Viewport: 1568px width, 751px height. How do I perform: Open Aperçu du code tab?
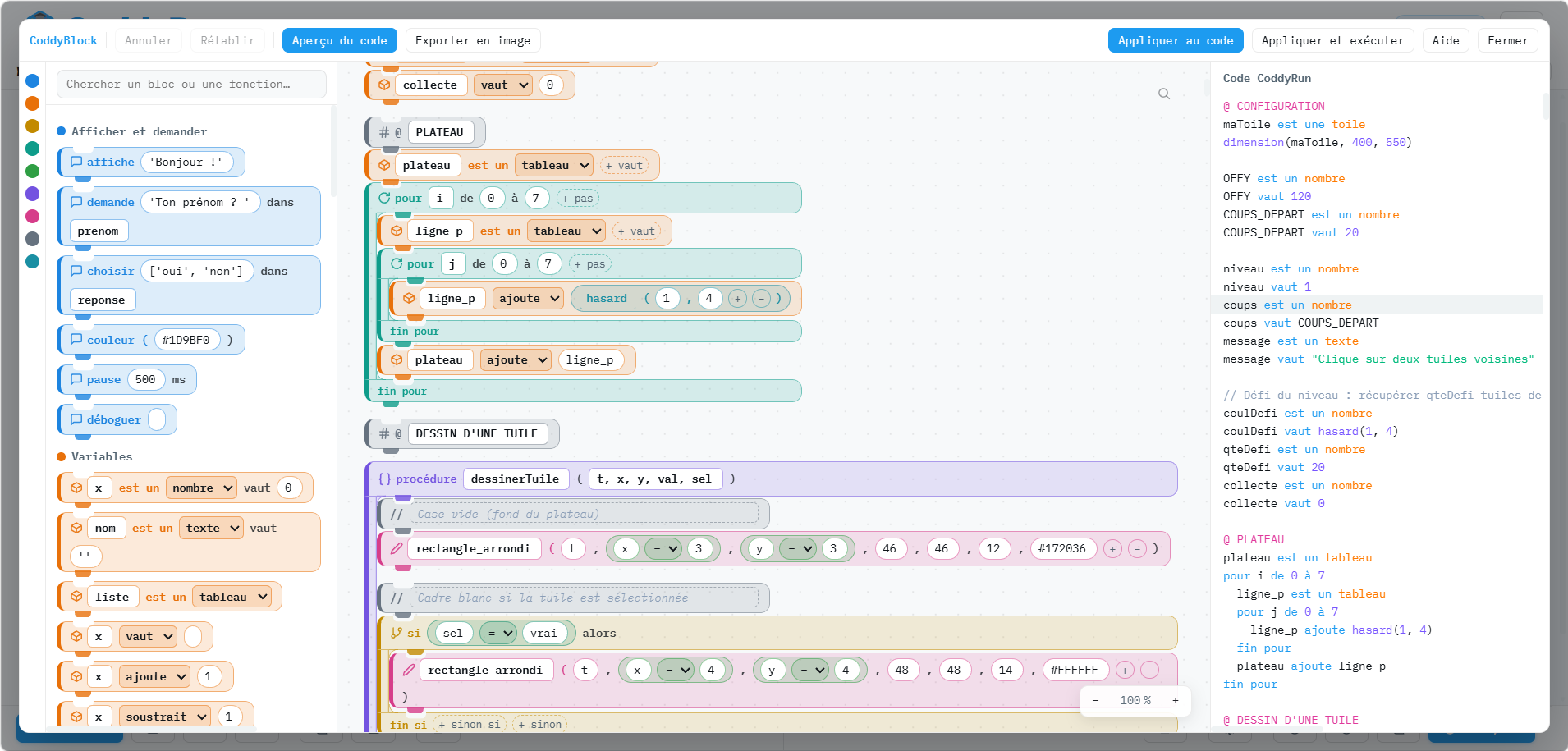[340, 40]
